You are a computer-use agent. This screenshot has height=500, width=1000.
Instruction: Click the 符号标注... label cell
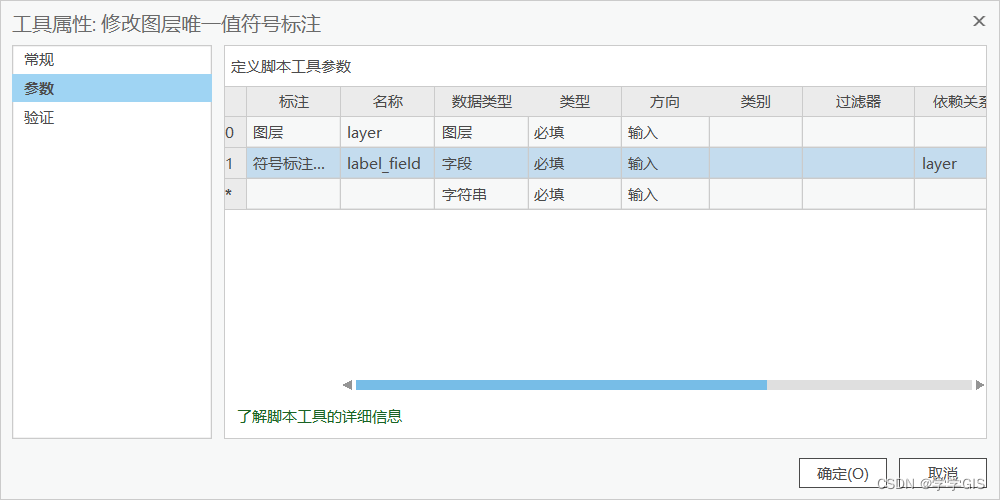click(293, 163)
